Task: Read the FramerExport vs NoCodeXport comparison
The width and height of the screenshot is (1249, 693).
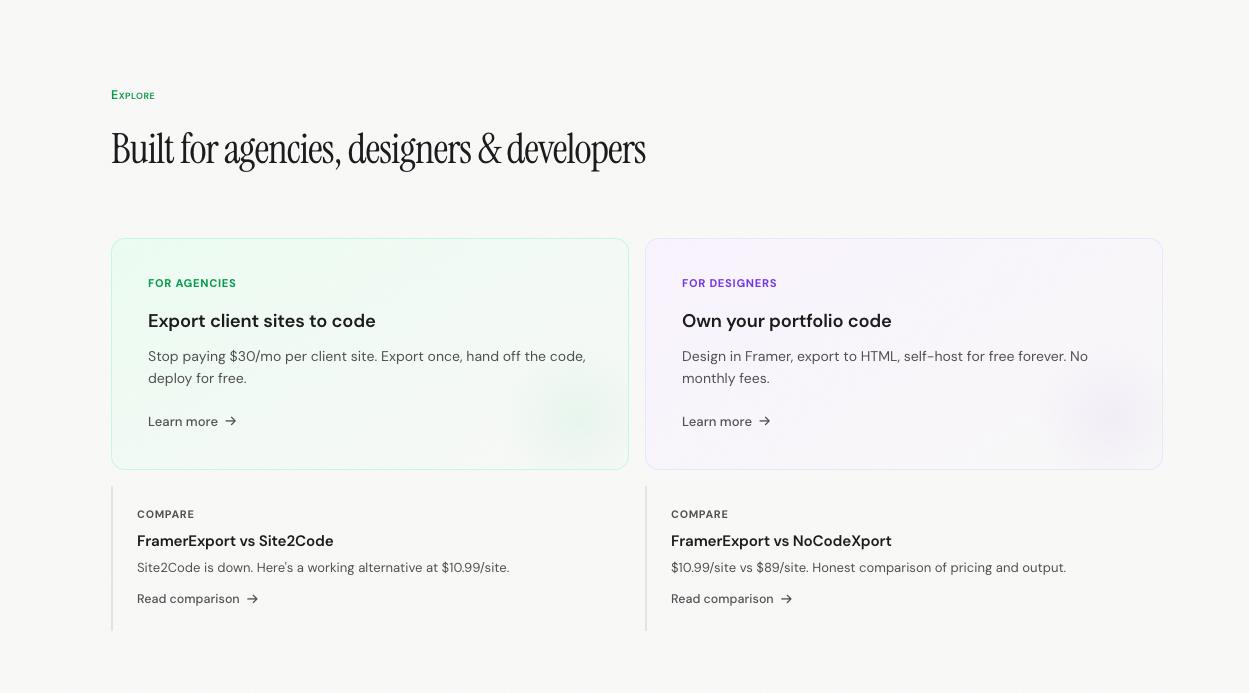Action: 722,598
